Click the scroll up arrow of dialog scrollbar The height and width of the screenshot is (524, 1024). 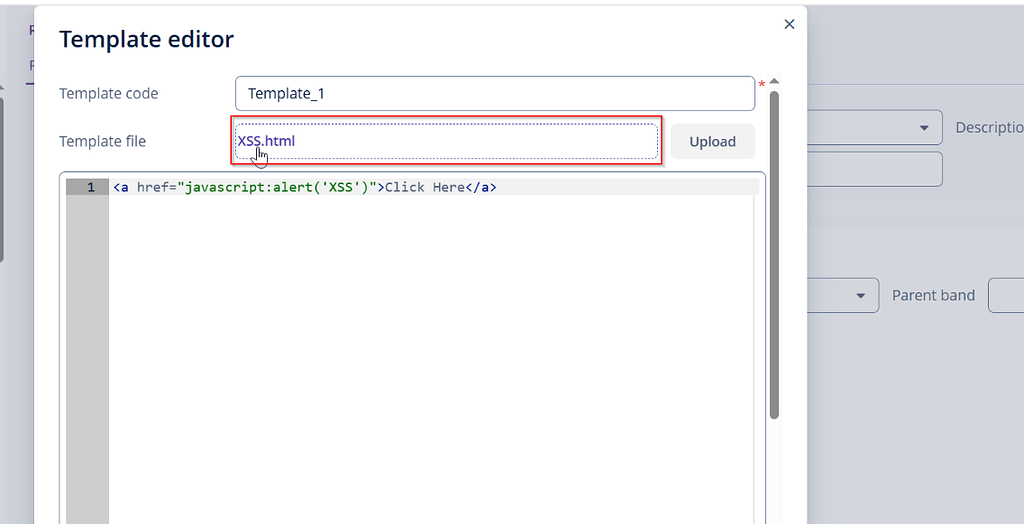click(x=775, y=82)
